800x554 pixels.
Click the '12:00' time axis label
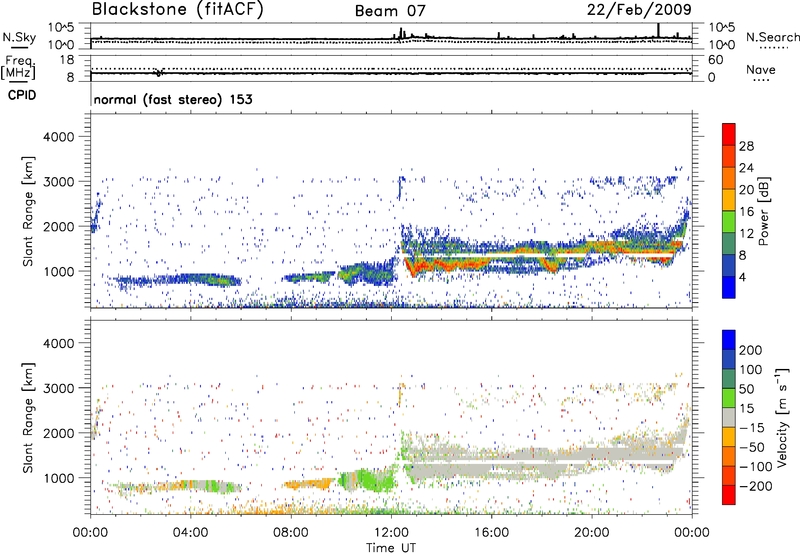[x=391, y=533]
